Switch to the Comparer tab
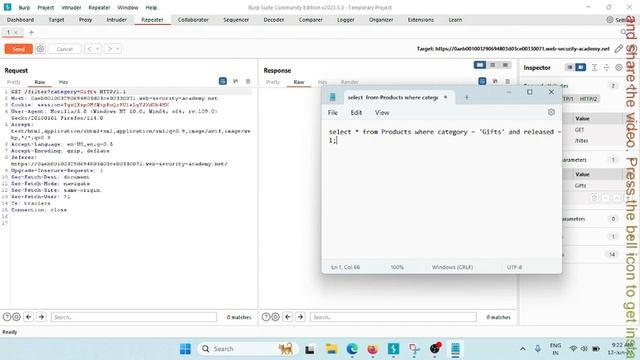Image resolution: width=640 pixels, height=360 pixels. (310, 20)
